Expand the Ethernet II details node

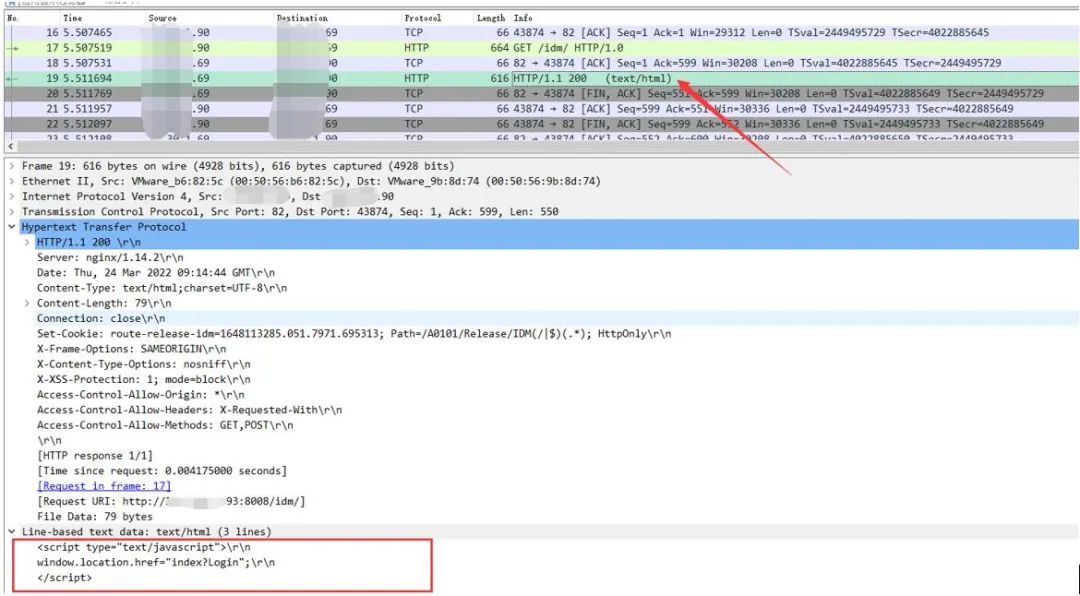pos(12,181)
